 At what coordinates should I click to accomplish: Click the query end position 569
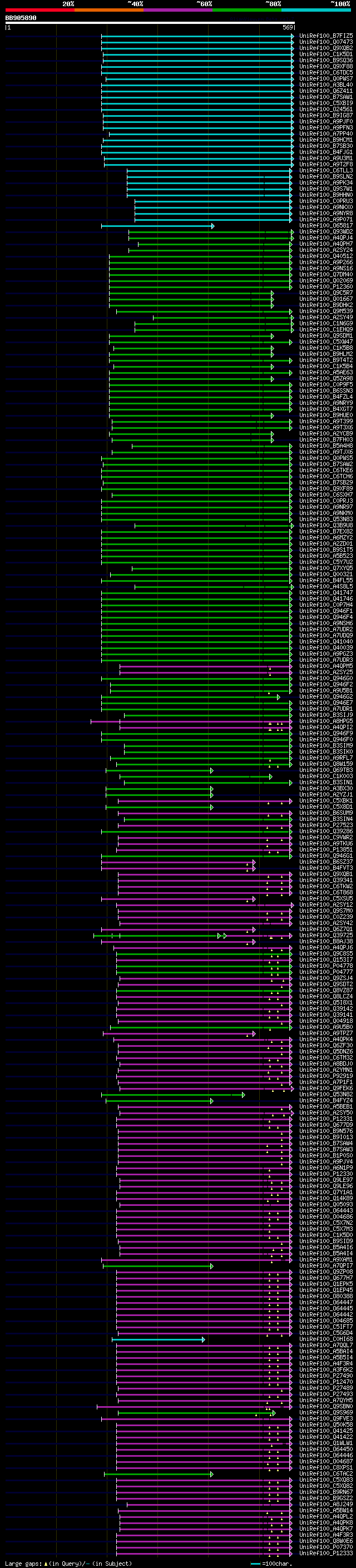pos(288,27)
